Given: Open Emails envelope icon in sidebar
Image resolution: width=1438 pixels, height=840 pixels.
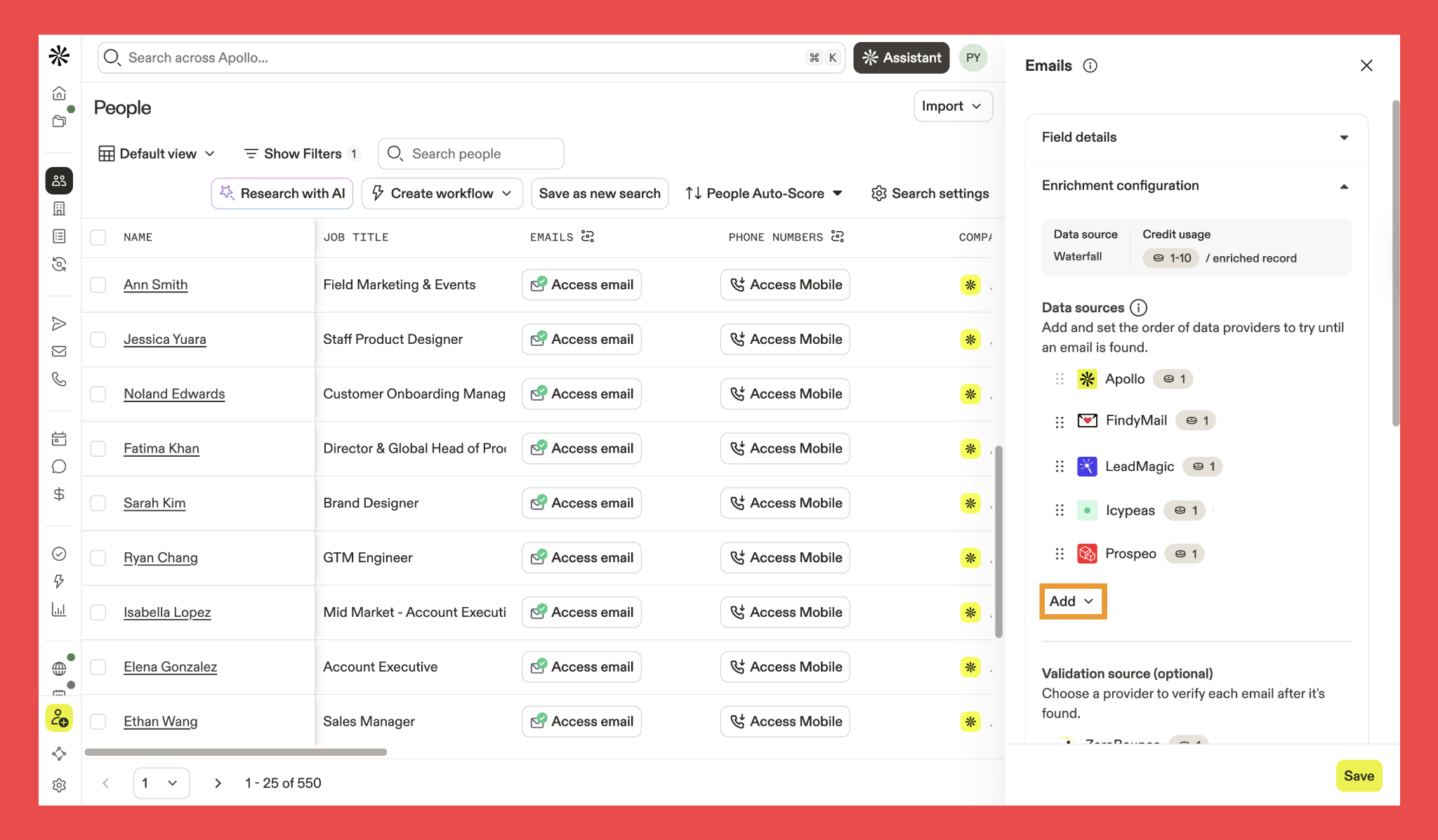Looking at the screenshot, I should (59, 351).
